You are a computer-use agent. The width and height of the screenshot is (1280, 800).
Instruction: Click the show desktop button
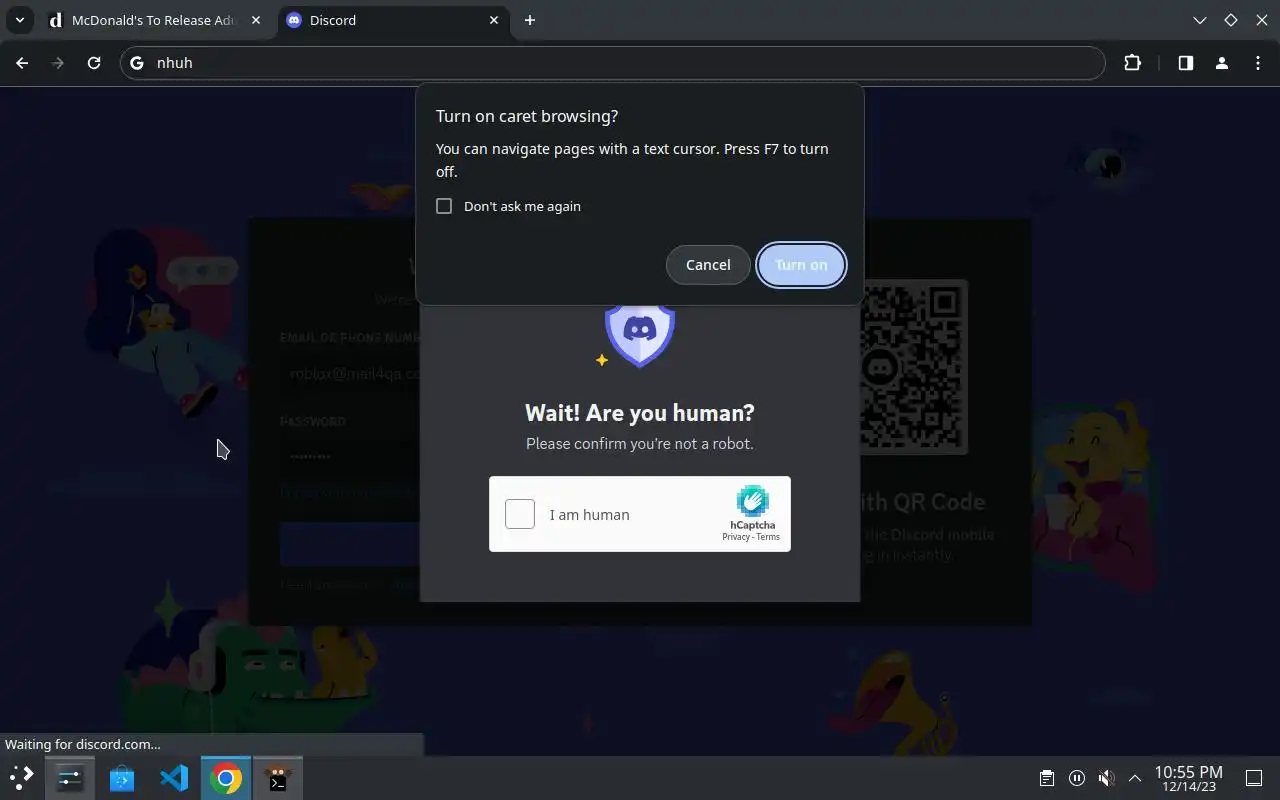[1254, 778]
